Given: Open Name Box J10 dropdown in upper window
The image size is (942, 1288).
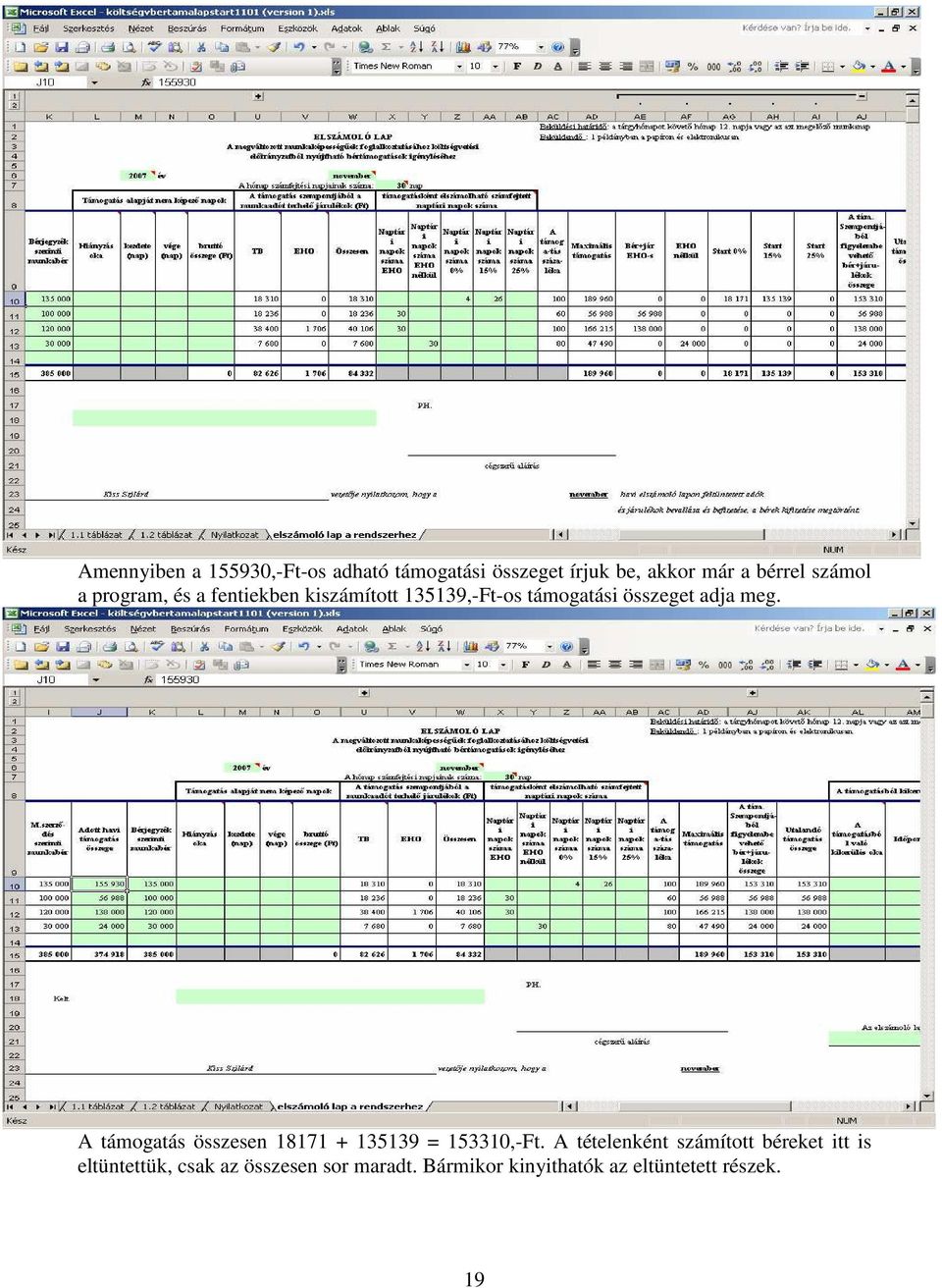Looking at the screenshot, I should click(x=95, y=82).
